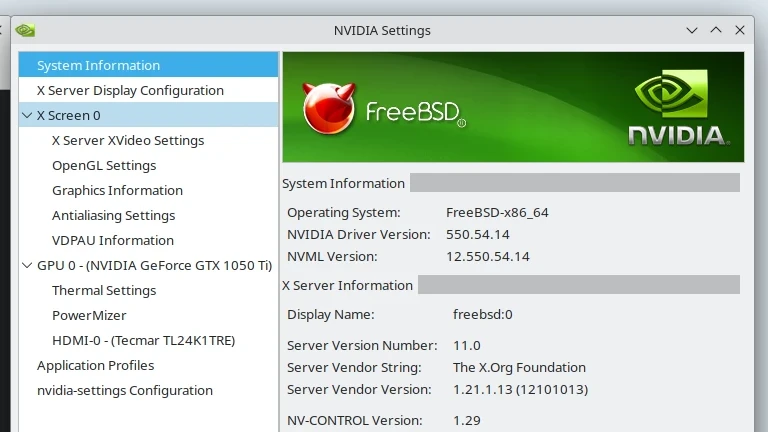Collapse the GPU 0 tree node
The height and width of the screenshot is (432, 768).
tap(27, 265)
